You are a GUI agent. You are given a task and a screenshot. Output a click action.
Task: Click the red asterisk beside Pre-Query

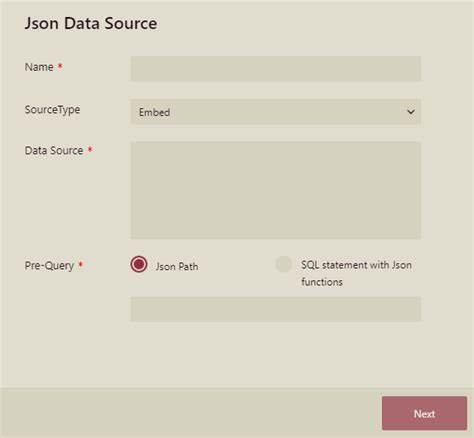tap(80, 264)
